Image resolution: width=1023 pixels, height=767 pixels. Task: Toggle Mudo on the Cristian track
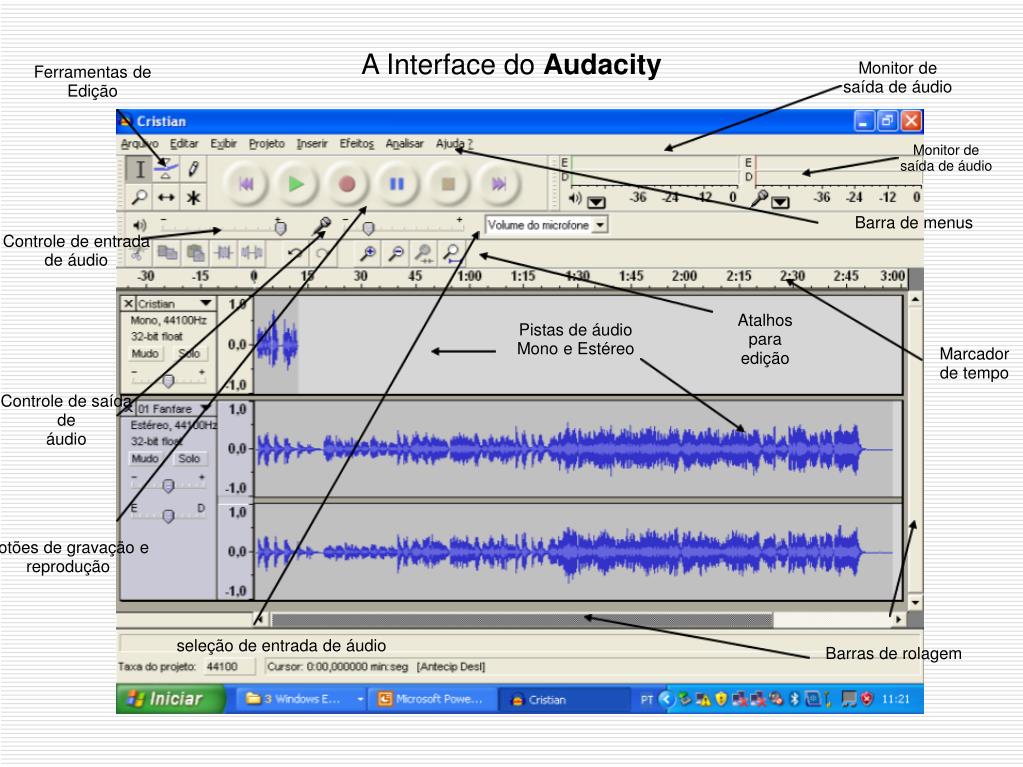[145, 353]
